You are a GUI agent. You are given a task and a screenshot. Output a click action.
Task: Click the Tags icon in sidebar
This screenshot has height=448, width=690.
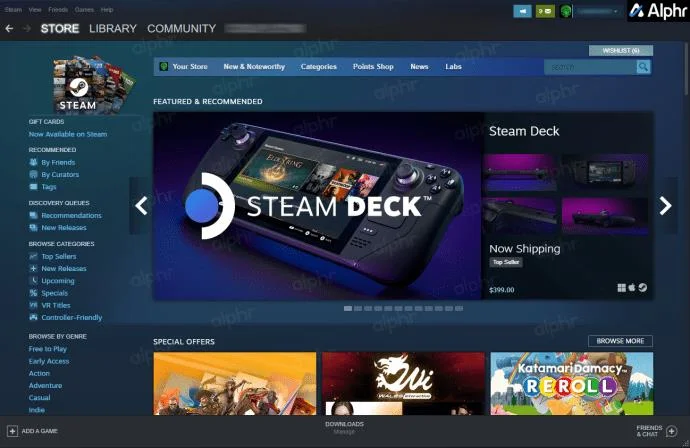pos(33,187)
